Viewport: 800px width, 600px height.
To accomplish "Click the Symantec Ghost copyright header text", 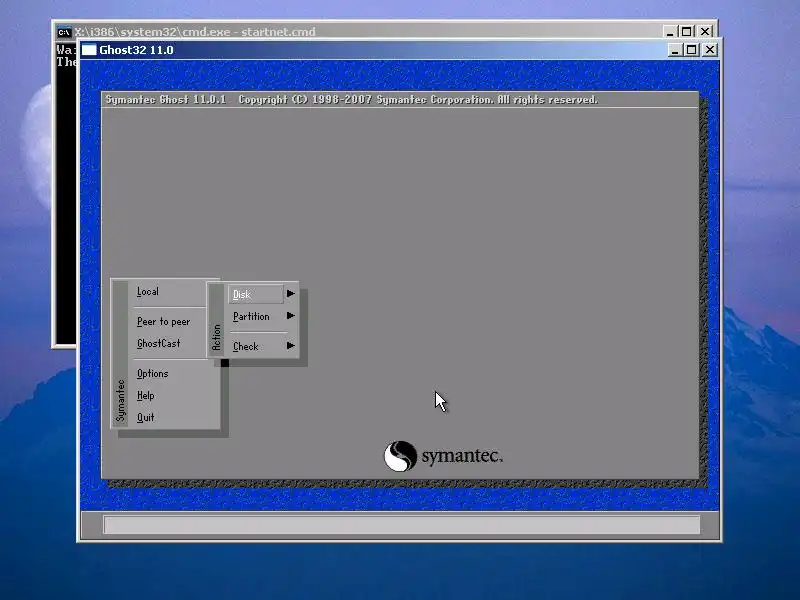I will [352, 99].
